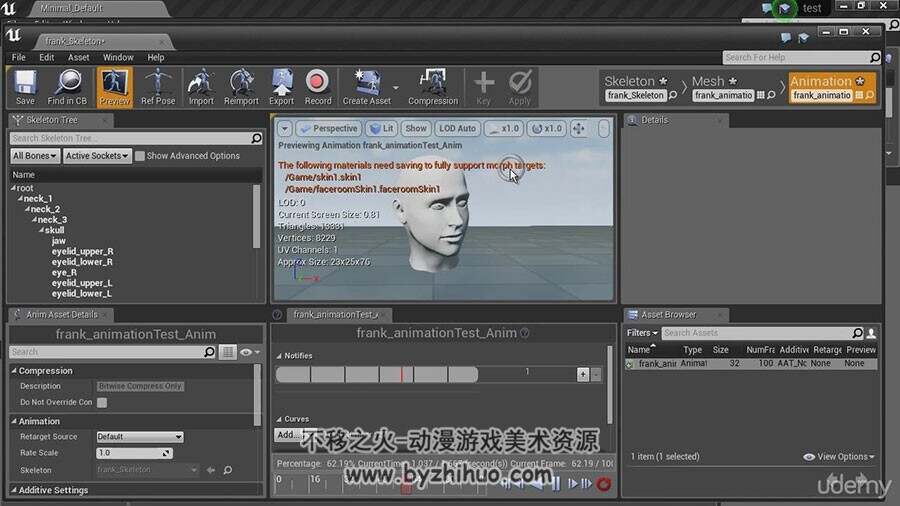
Task: Open the File menu
Action: tap(18, 57)
